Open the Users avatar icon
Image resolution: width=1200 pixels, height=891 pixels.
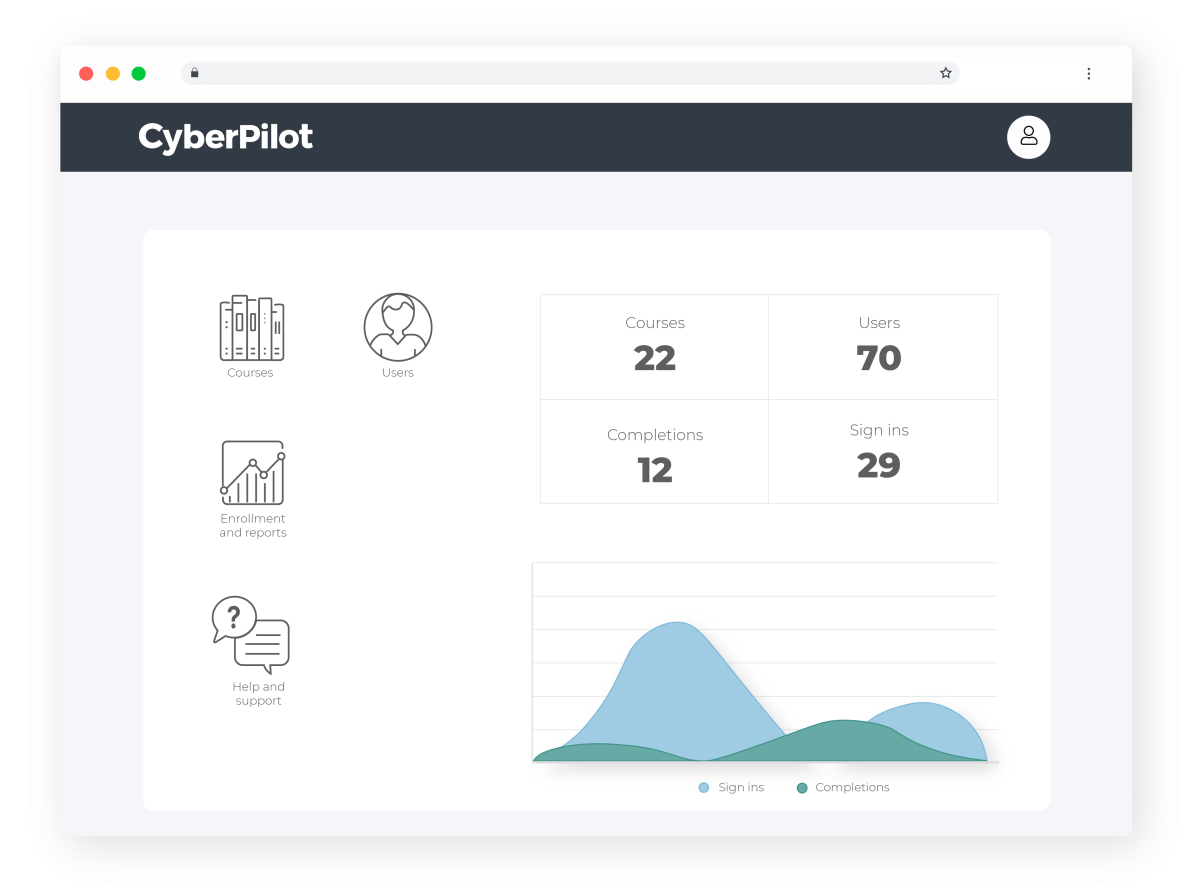tap(398, 327)
